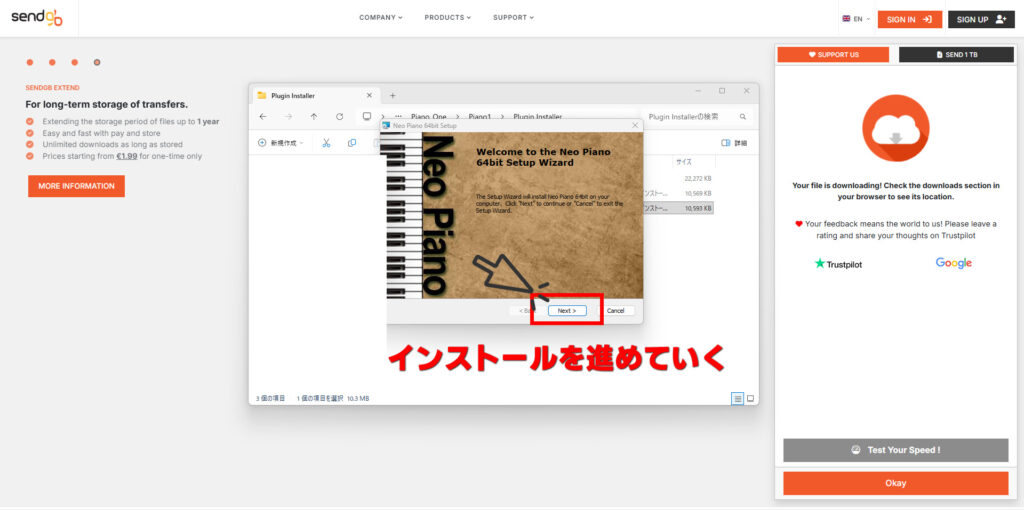Click the Sign In button

pyautogui.click(x=909, y=19)
